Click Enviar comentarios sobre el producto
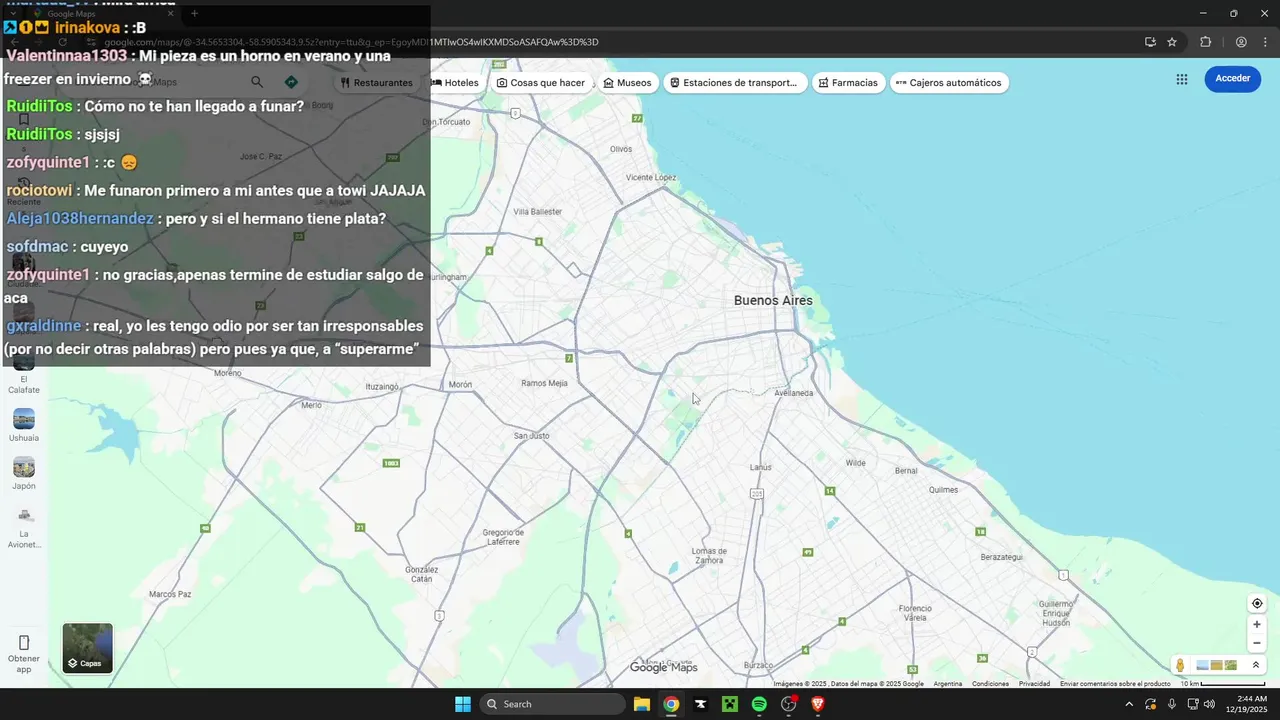 coord(1115,684)
